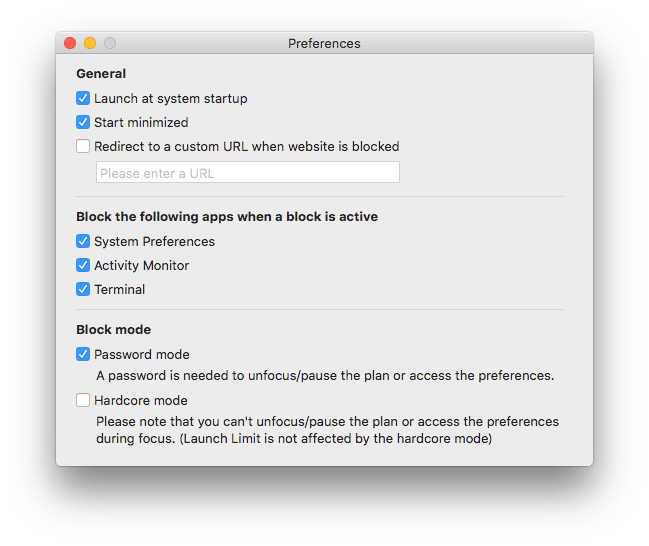
Task: Enable redirect to a custom URL checkbox
Action: pos(83,146)
